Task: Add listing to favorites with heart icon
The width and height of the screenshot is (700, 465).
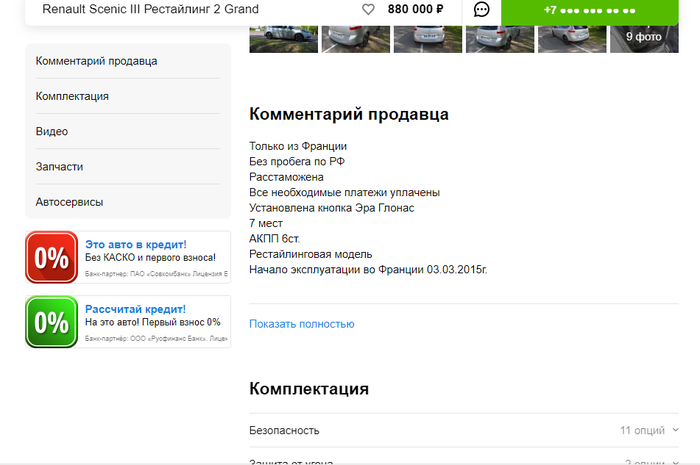Action: [x=368, y=10]
